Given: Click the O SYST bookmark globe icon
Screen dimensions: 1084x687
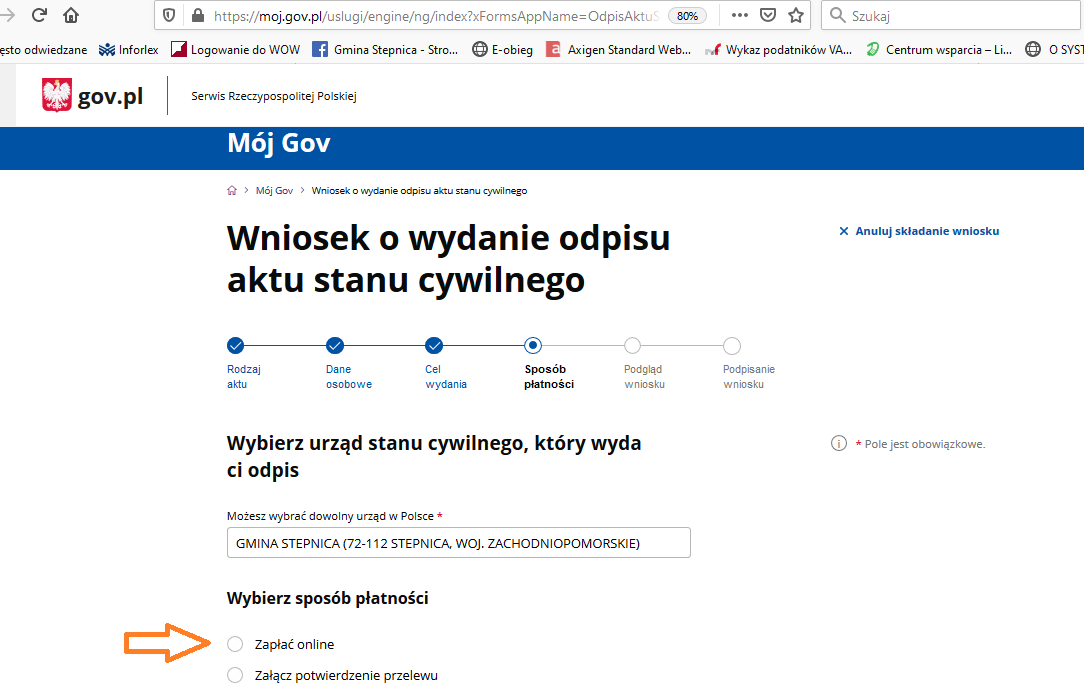Looking at the screenshot, I should coord(1033,49).
